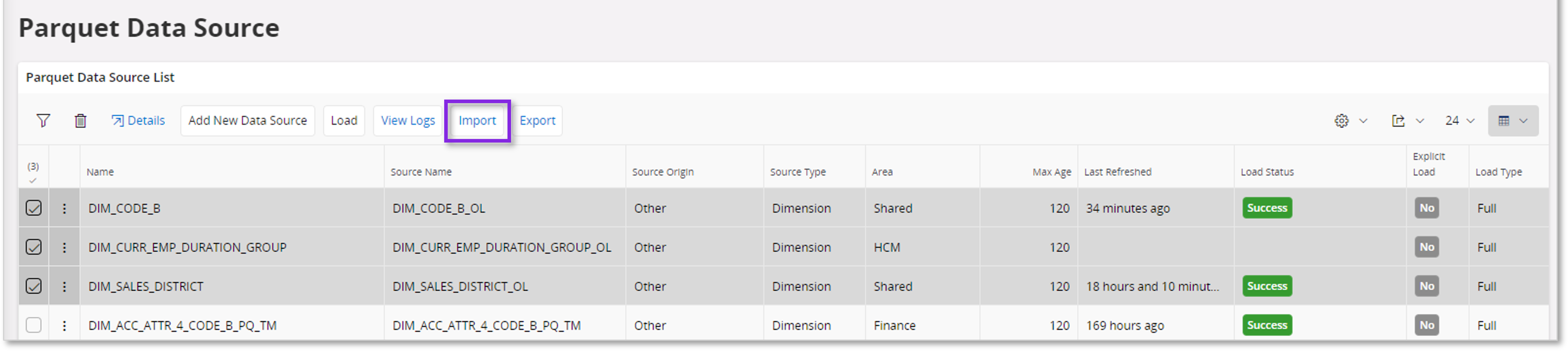Click the Success status badge for DIM_CODE_B

click(x=1267, y=208)
